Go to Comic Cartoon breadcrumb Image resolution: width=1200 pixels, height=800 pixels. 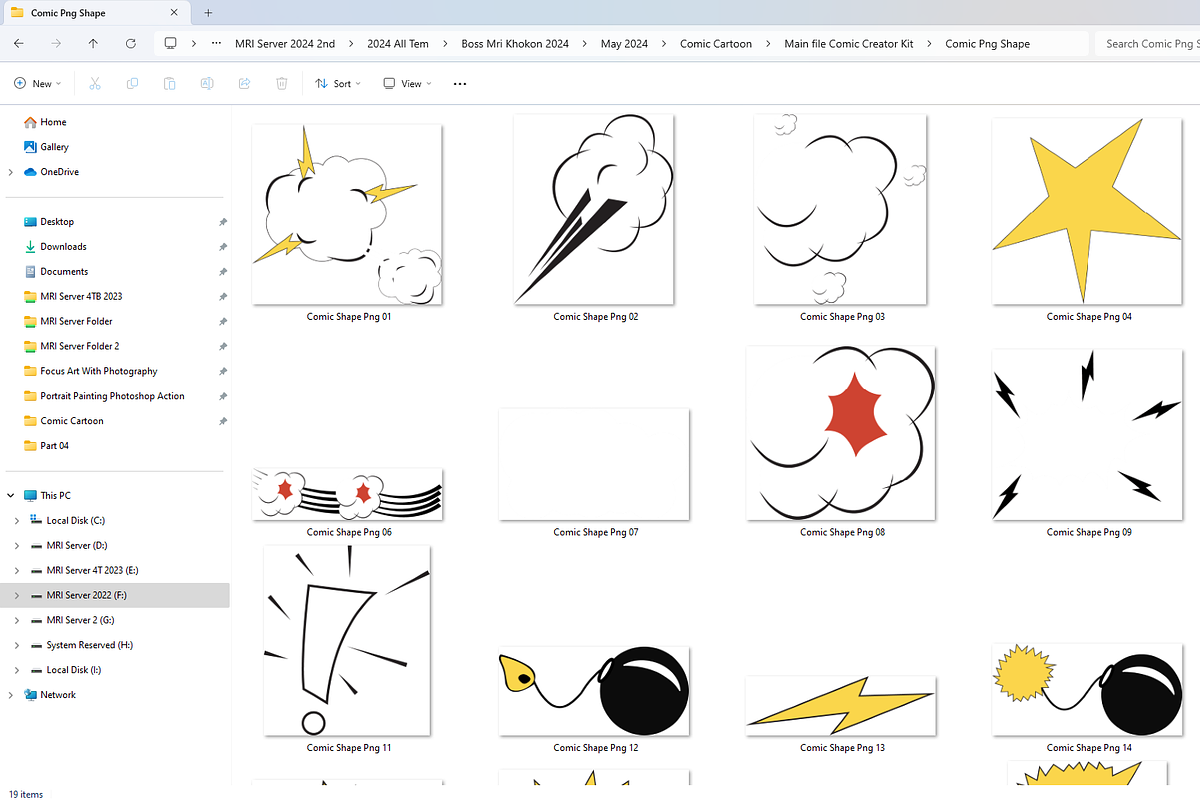coord(716,44)
